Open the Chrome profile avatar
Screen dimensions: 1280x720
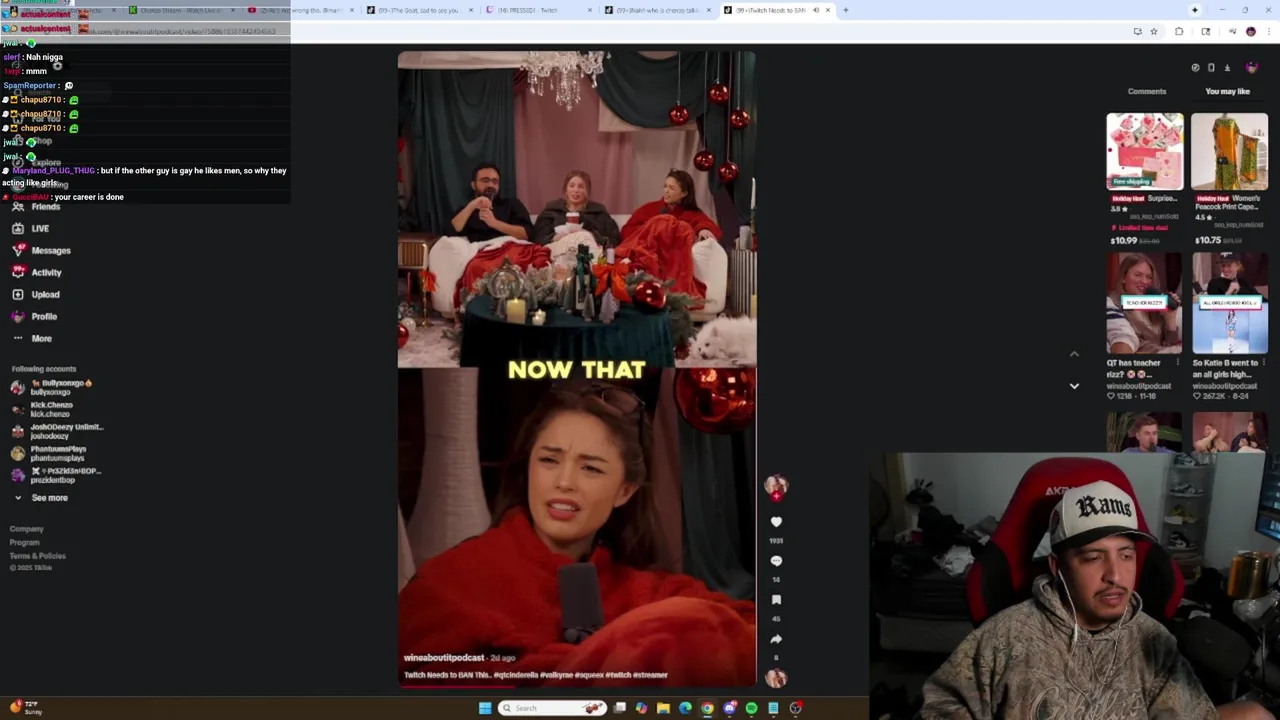(1250, 32)
